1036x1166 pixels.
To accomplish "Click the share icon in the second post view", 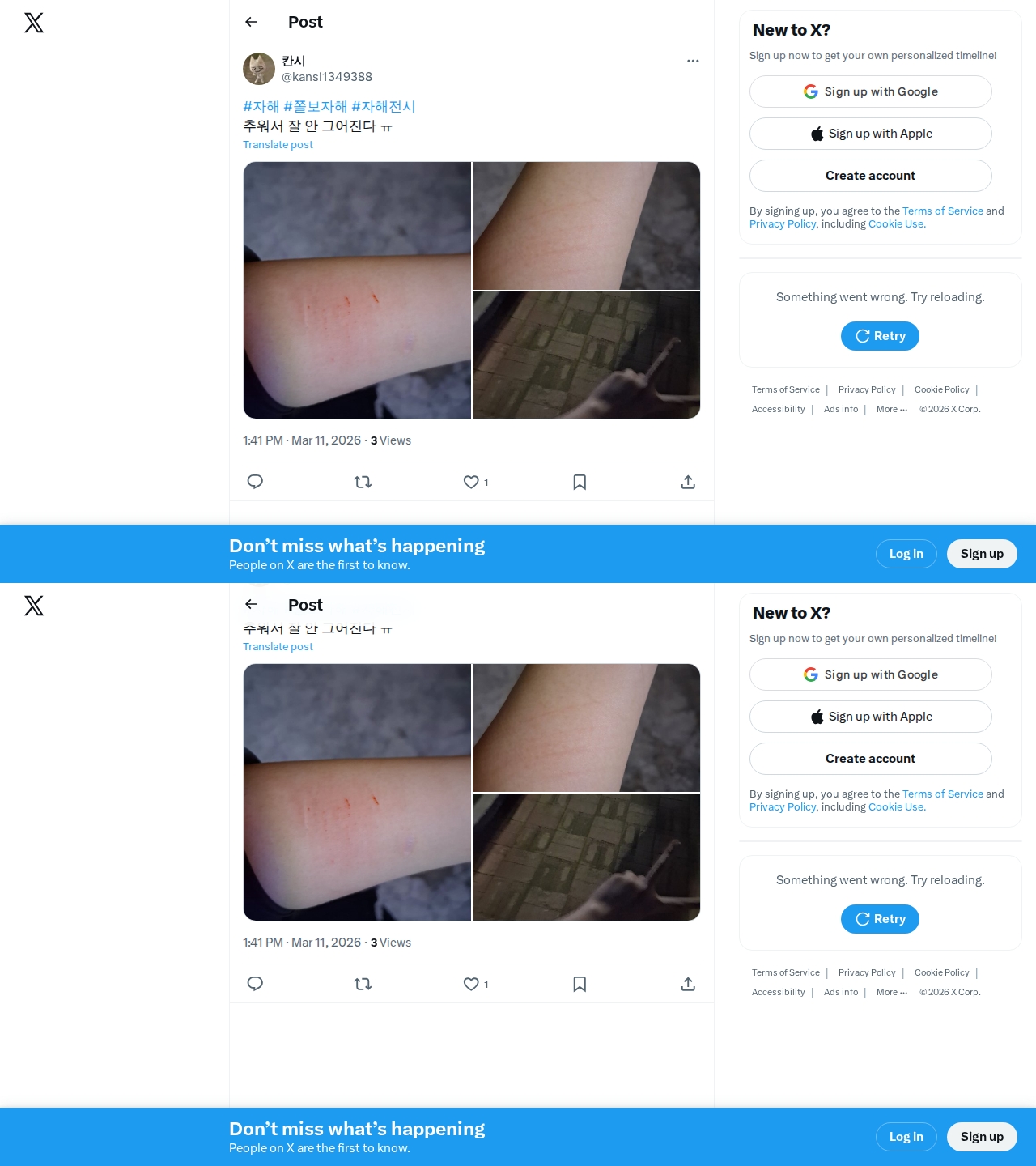I will tap(688, 984).
